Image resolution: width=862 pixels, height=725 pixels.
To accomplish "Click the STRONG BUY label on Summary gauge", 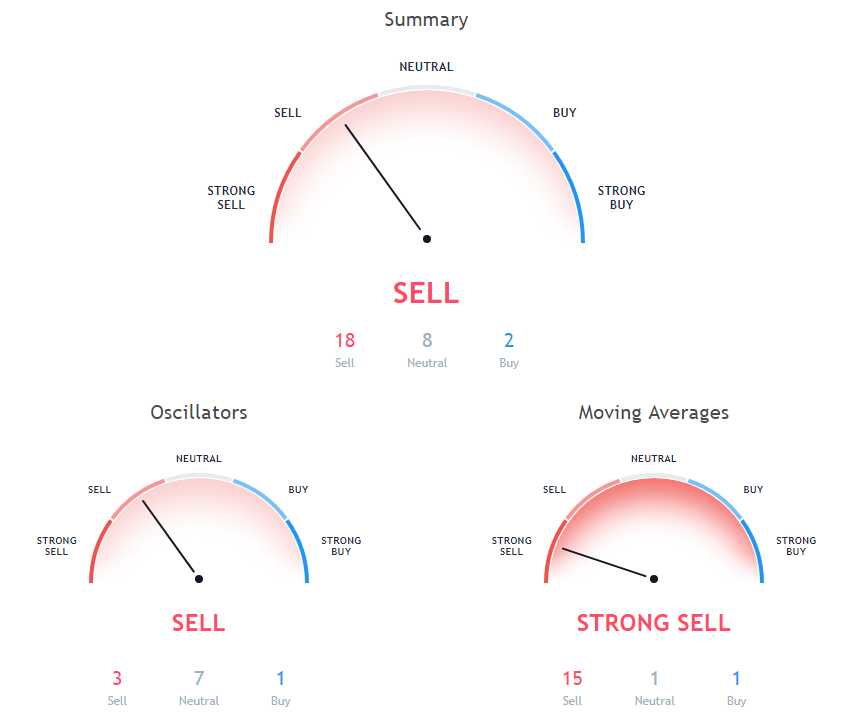I will [x=621, y=197].
